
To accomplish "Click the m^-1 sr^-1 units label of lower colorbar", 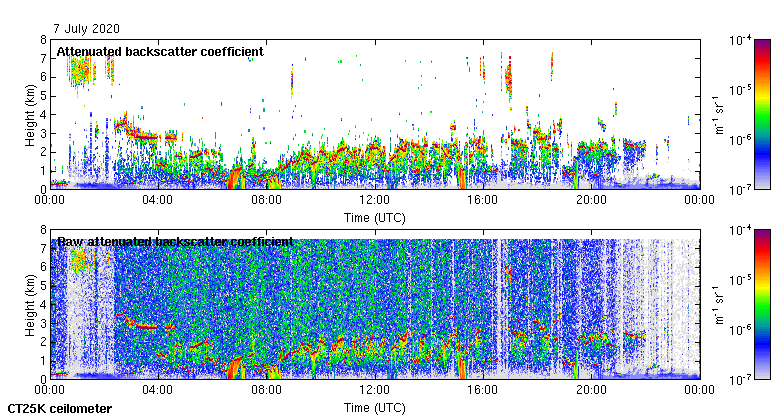I will (718, 304).
